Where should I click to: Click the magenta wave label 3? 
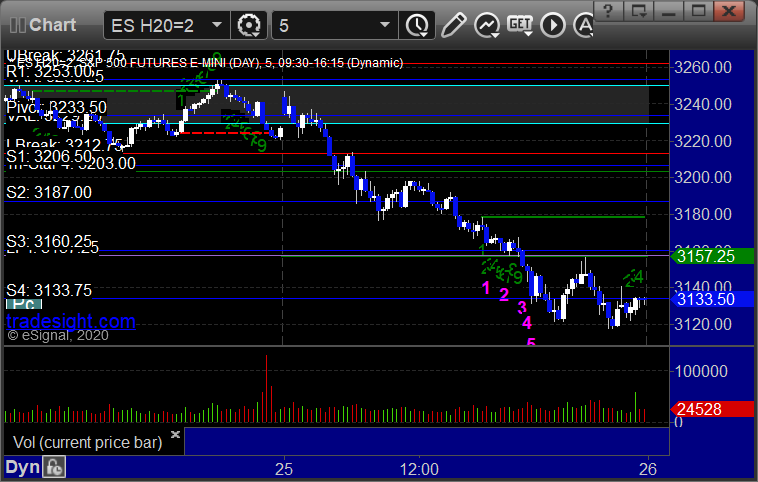(x=522, y=307)
